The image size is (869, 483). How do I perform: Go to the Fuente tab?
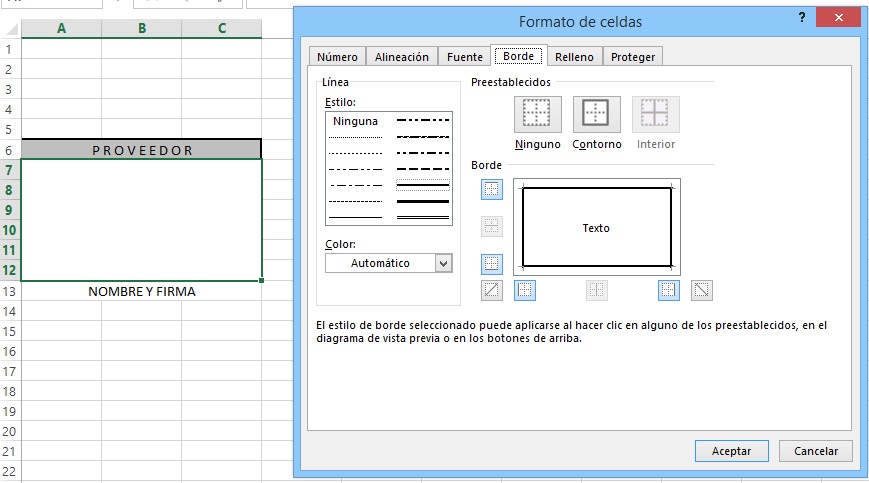tap(464, 57)
